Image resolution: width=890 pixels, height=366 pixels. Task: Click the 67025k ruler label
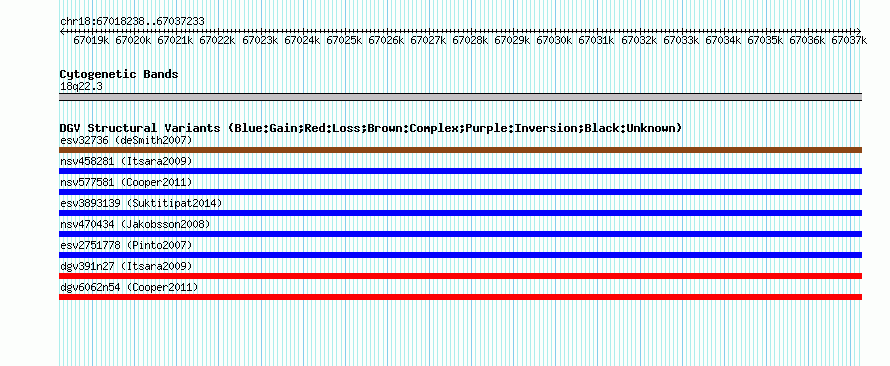coord(344,40)
